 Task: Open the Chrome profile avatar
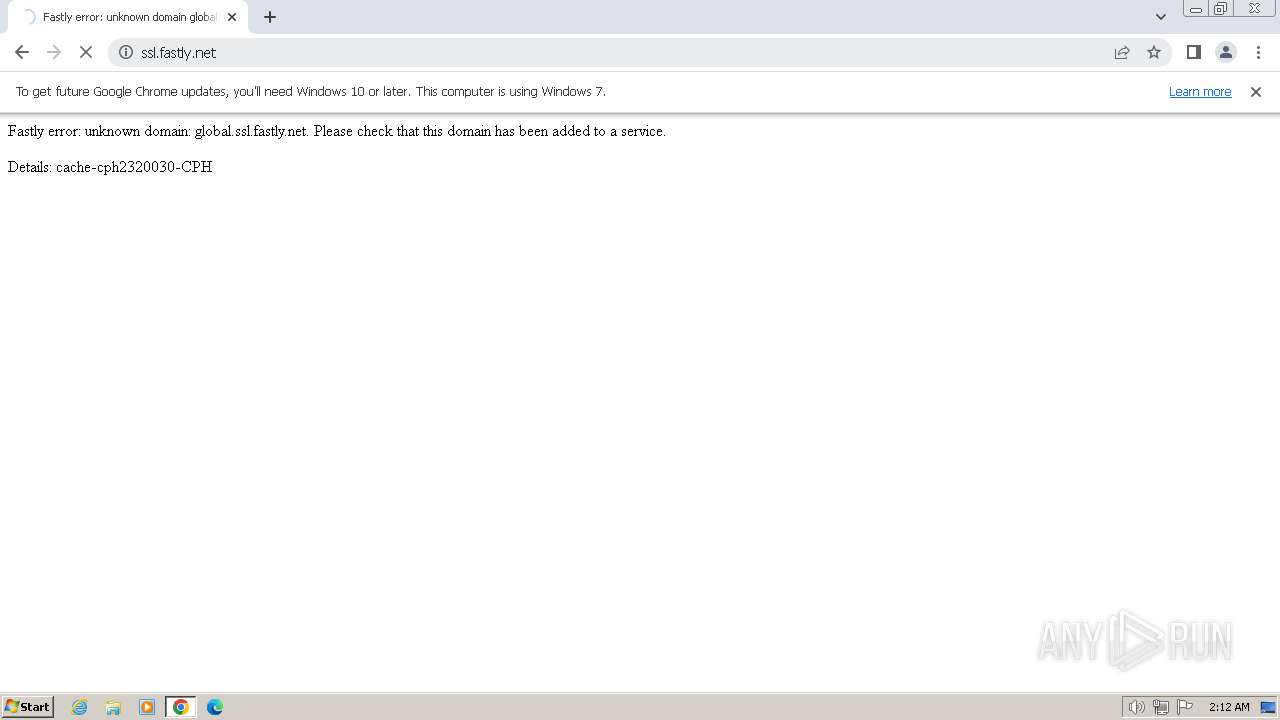pyautogui.click(x=1226, y=52)
